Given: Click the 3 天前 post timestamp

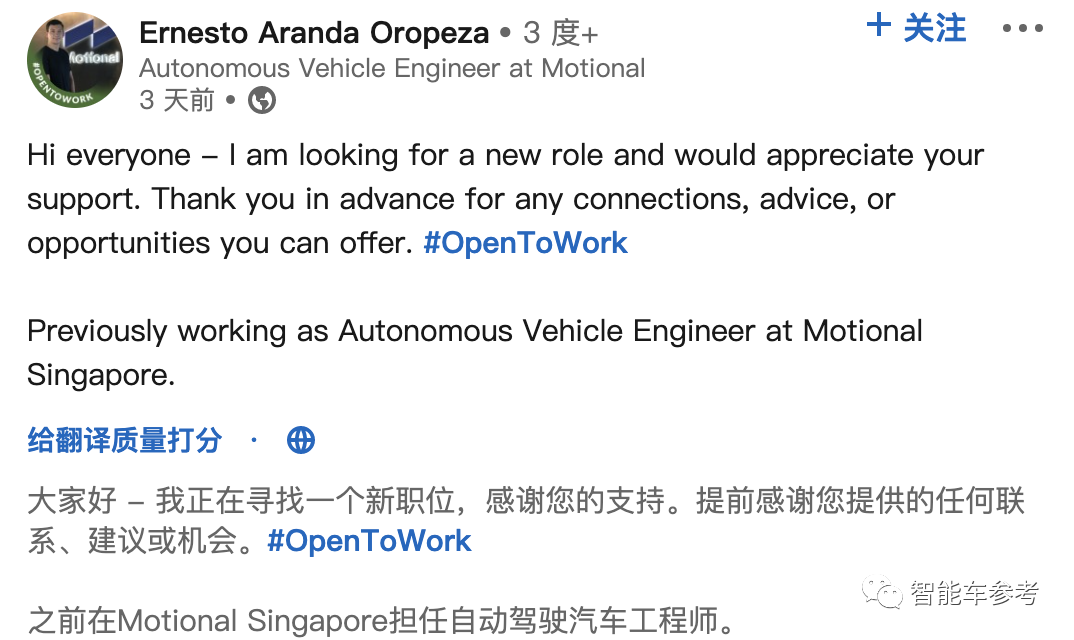Looking at the screenshot, I should (x=177, y=100).
